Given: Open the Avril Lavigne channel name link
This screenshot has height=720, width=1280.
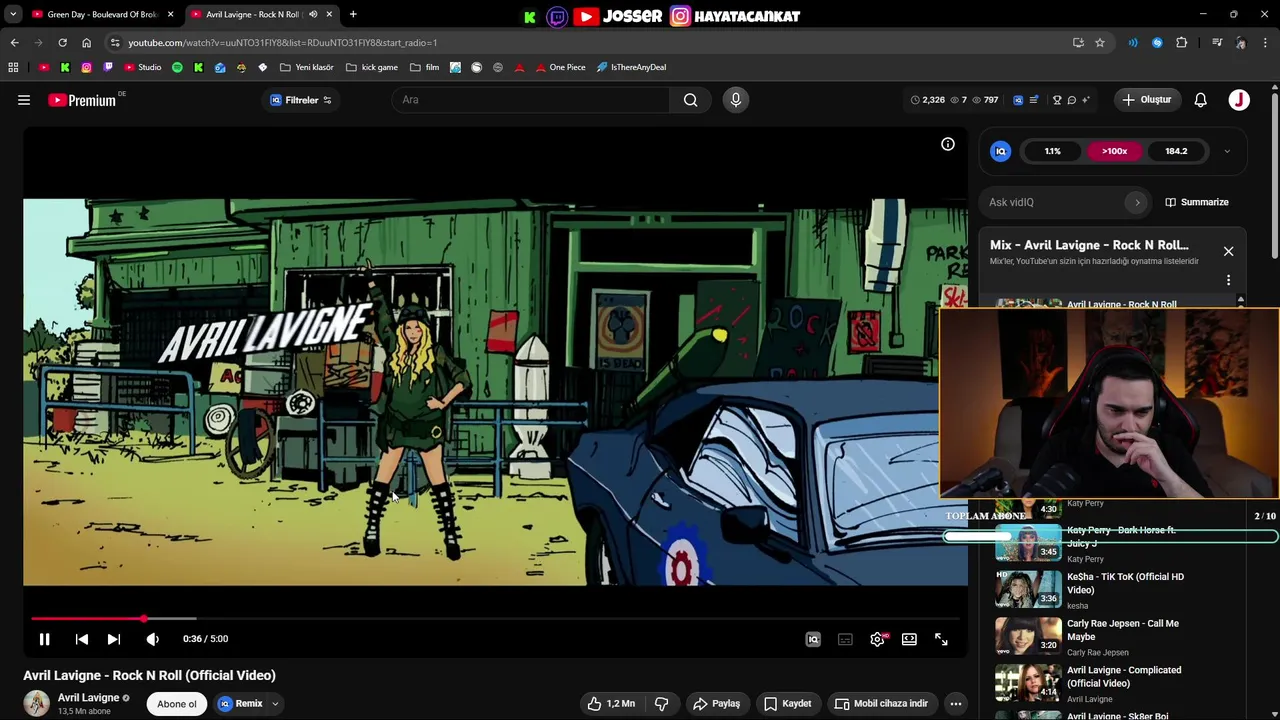Looking at the screenshot, I should (88, 698).
